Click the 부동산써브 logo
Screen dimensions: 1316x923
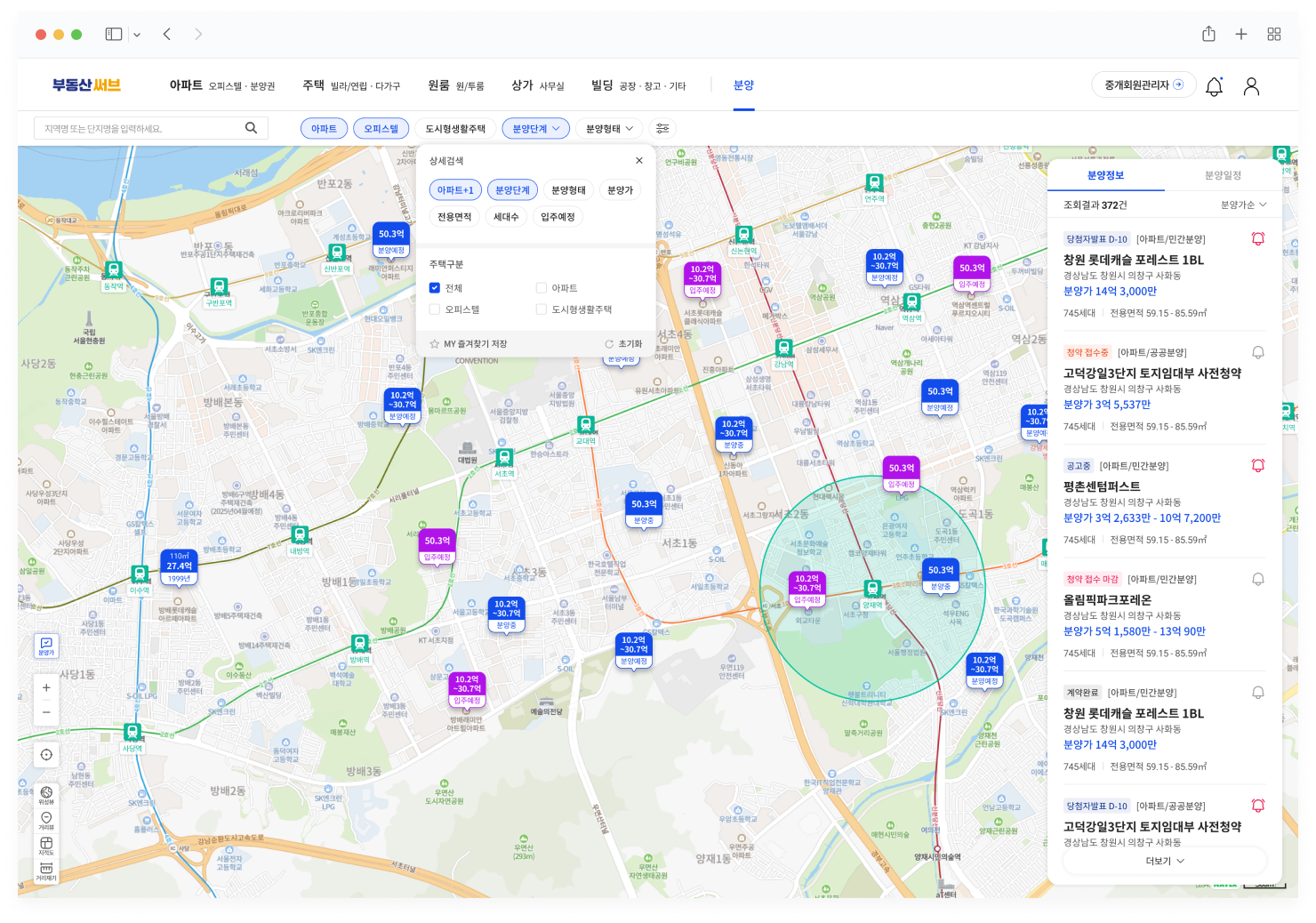[x=86, y=85]
